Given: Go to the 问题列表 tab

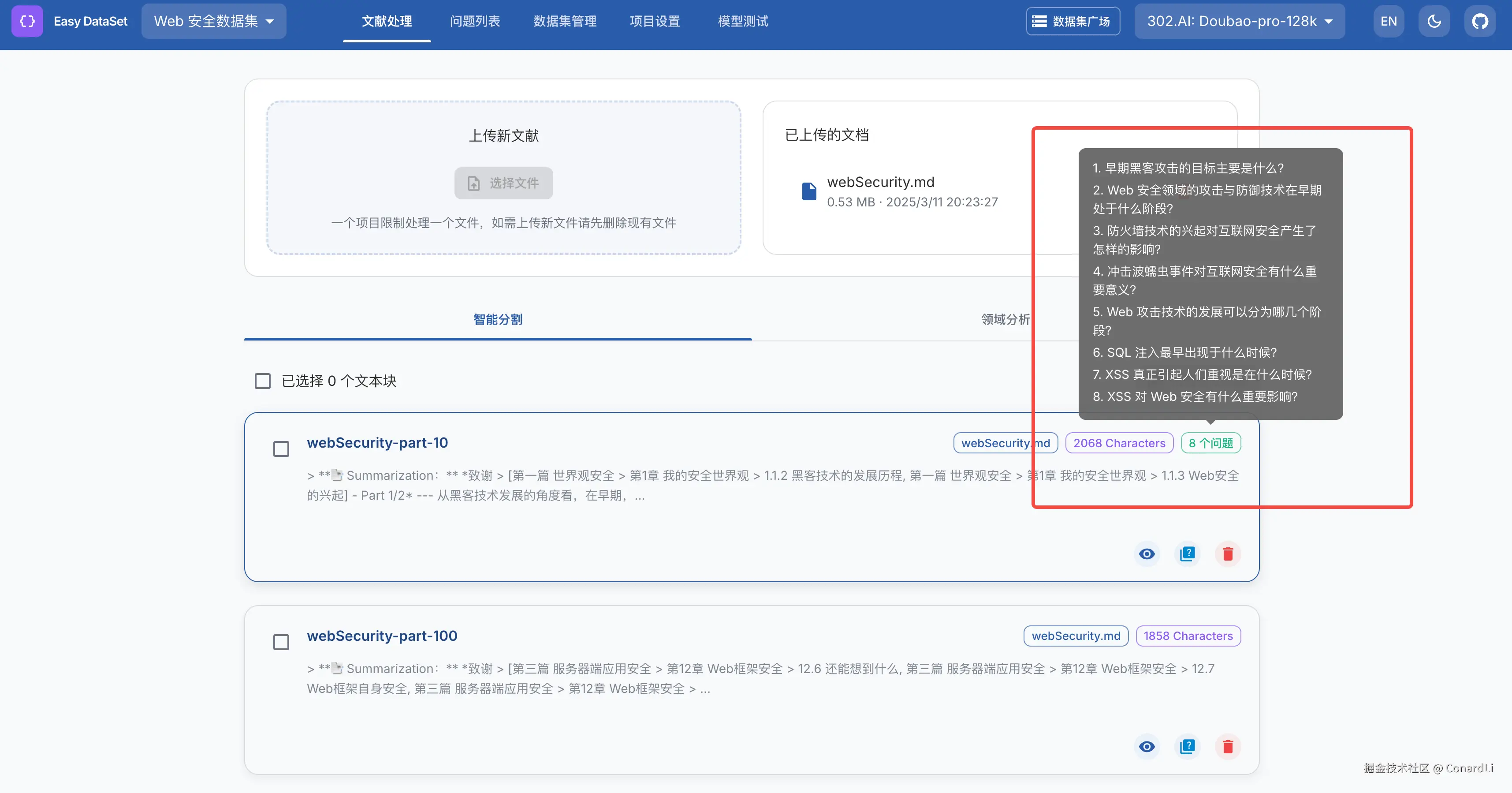Looking at the screenshot, I should click(x=475, y=21).
